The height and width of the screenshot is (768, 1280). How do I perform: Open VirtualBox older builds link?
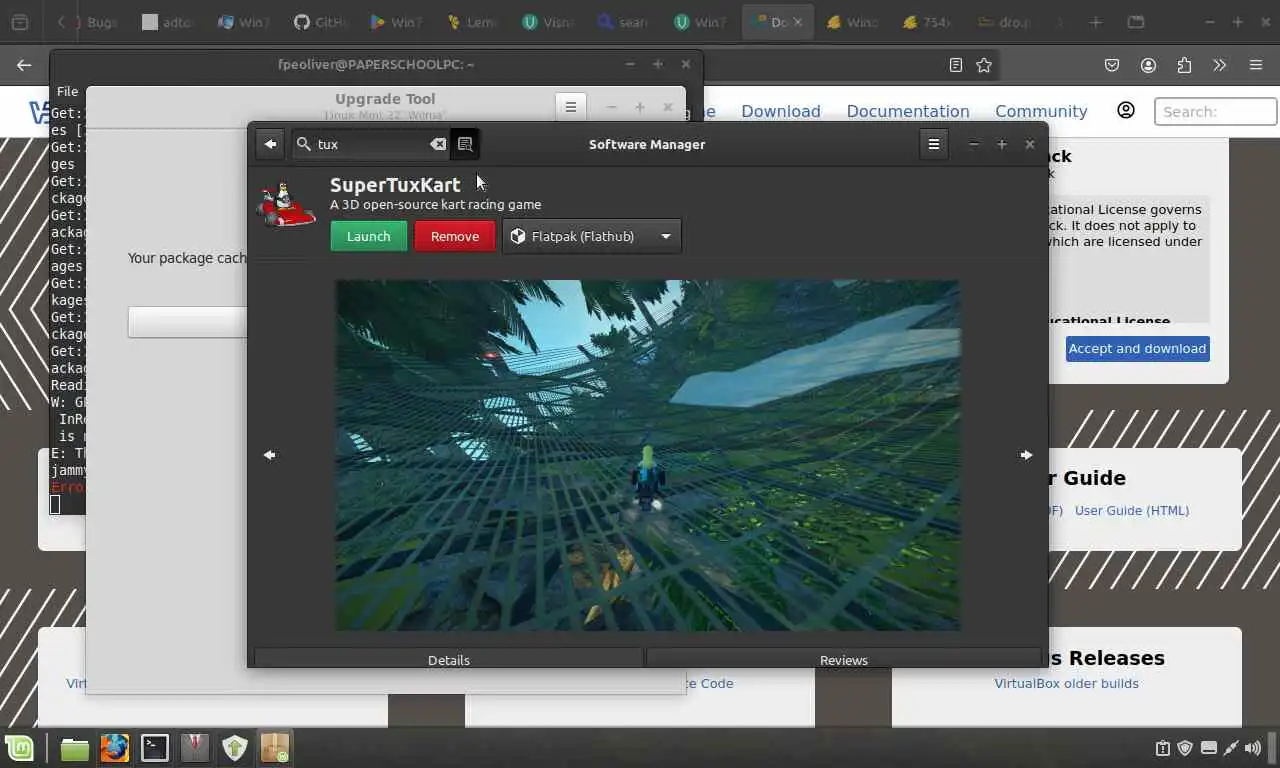tap(1066, 683)
